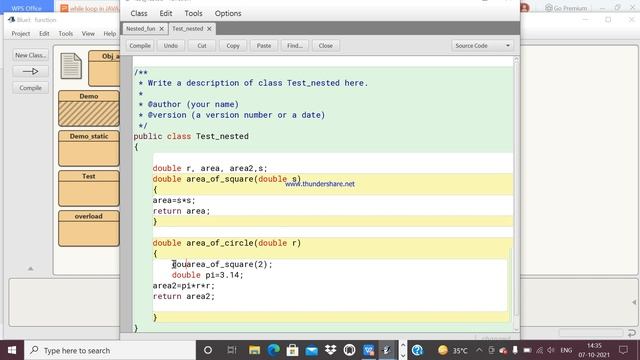Click the weather 35°C widget
The height and width of the screenshot is (360, 640).
pos(453,350)
